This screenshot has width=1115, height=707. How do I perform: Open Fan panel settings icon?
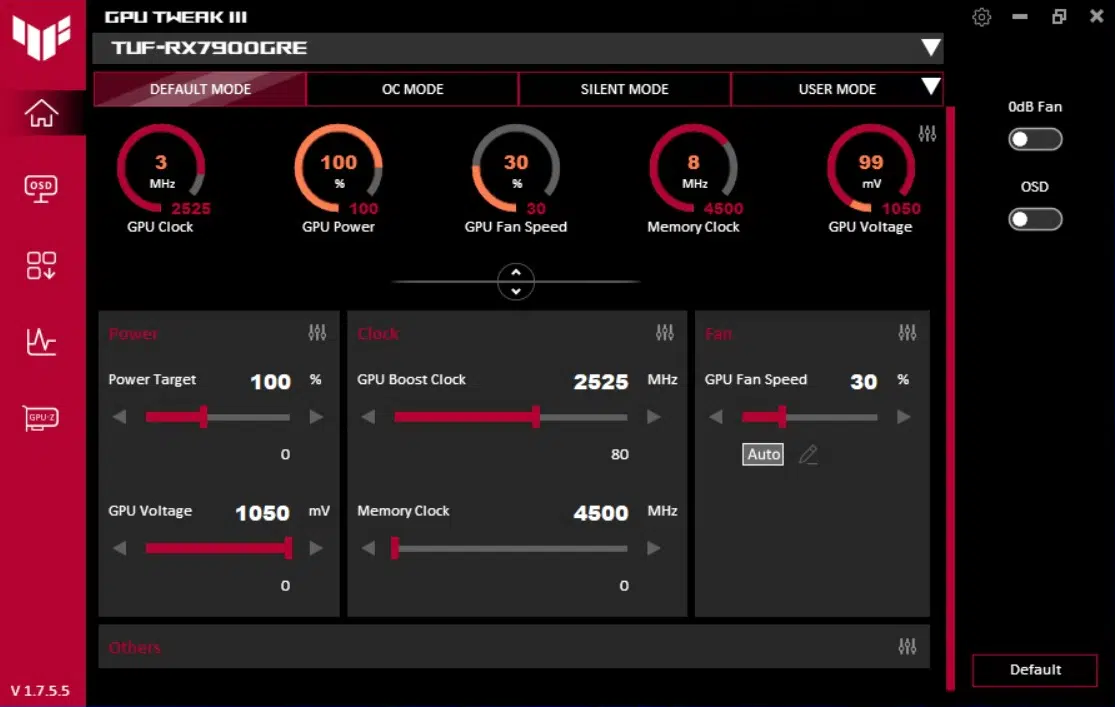tap(907, 332)
